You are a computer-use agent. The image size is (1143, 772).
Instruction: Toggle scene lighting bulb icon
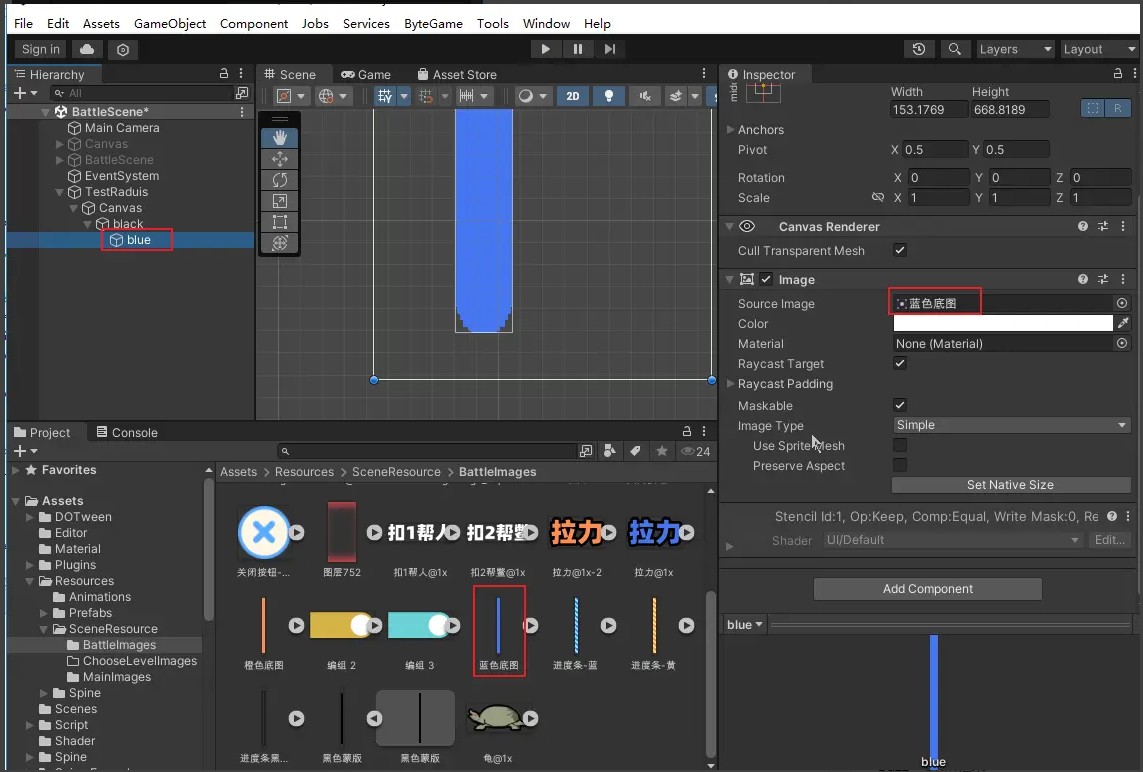608,96
